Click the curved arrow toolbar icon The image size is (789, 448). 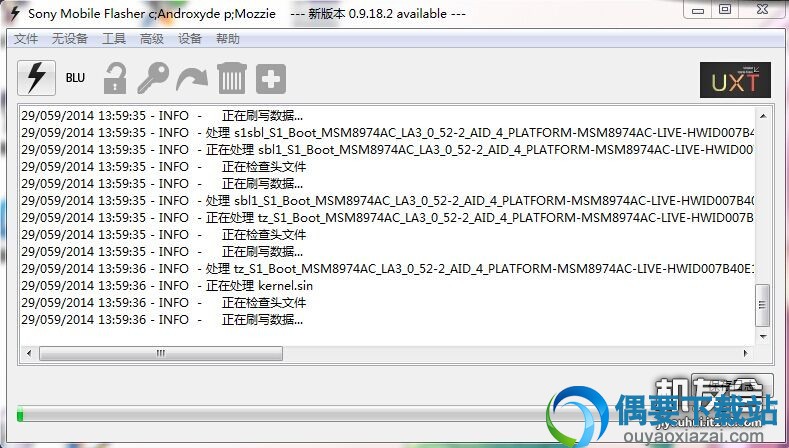click(x=192, y=80)
